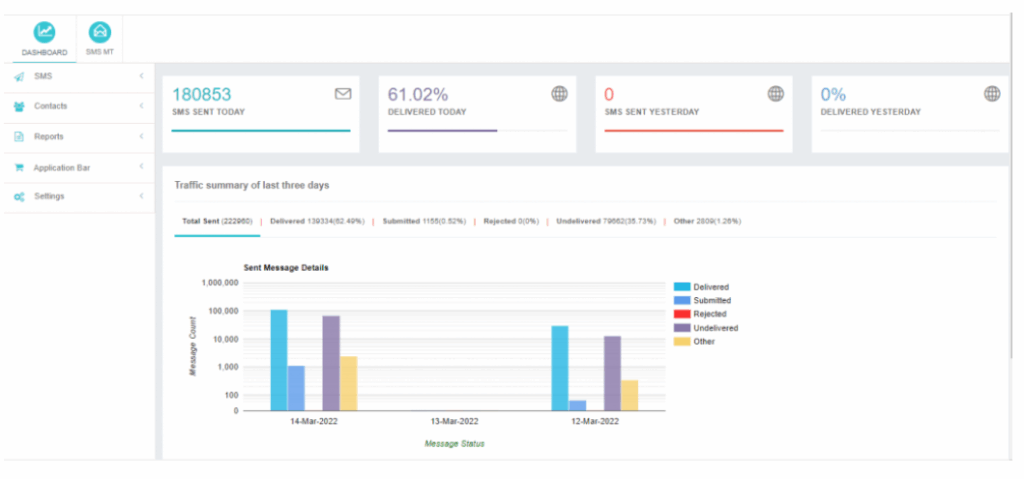1024x479 pixels.
Task: Click the Dashboard chart icon
Action: (45, 33)
